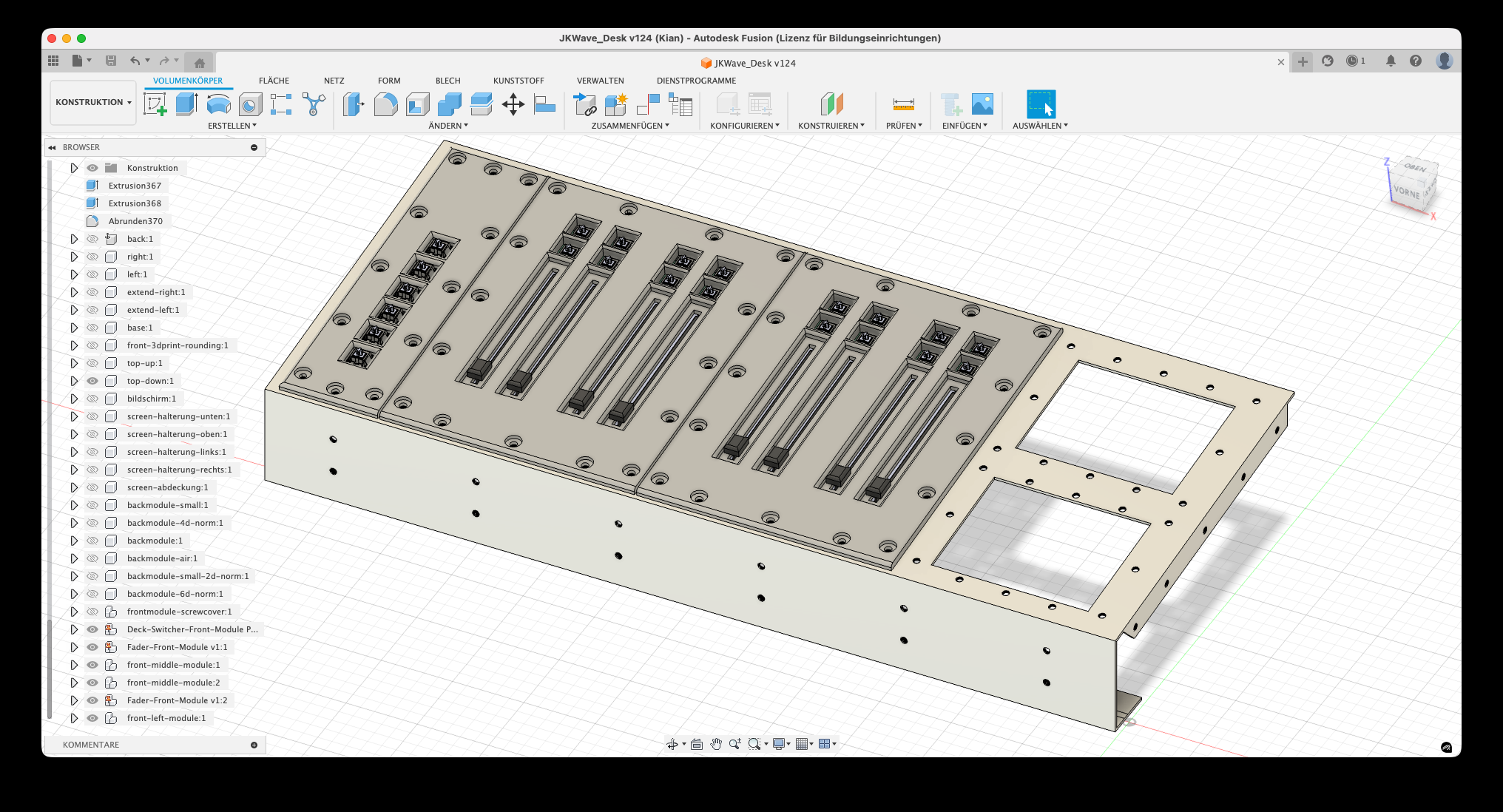Select the Extrude tool icon
This screenshot has height=812, width=1503.
[x=186, y=104]
